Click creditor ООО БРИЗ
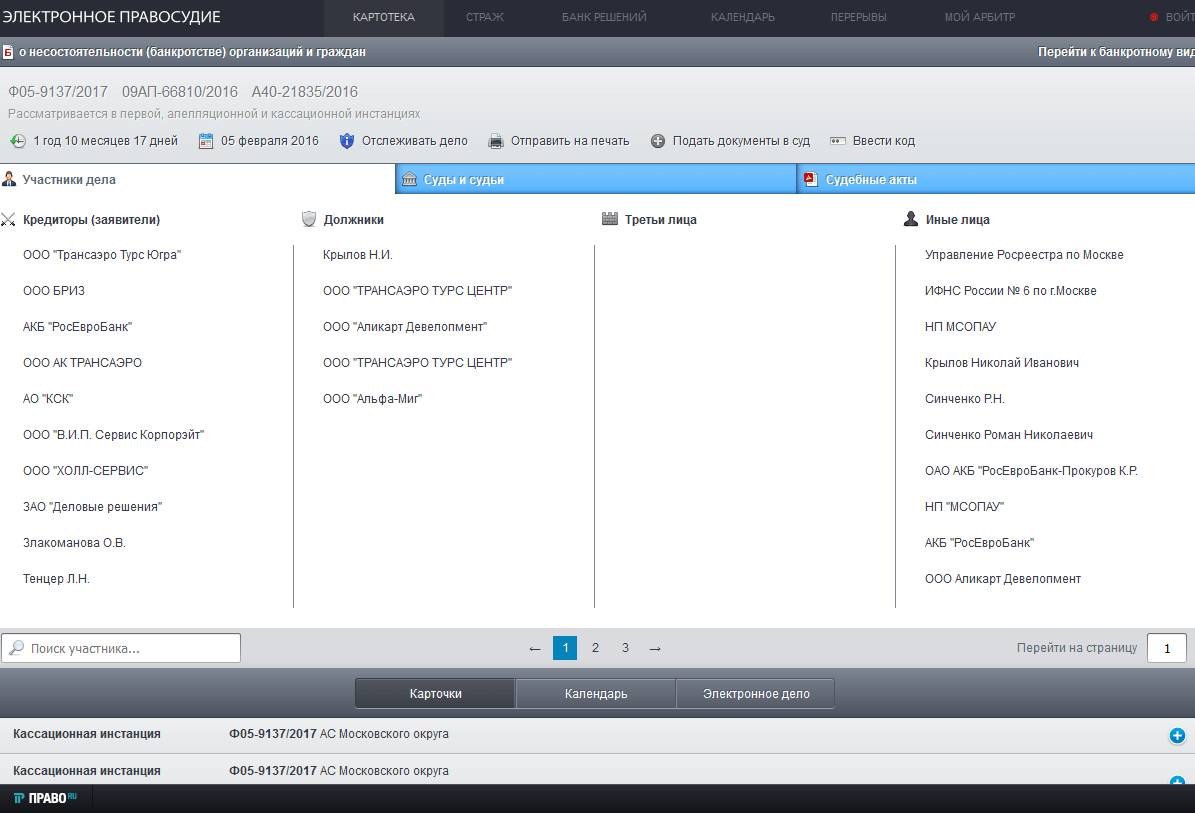Screen dimensions: 1195x813 54,290
